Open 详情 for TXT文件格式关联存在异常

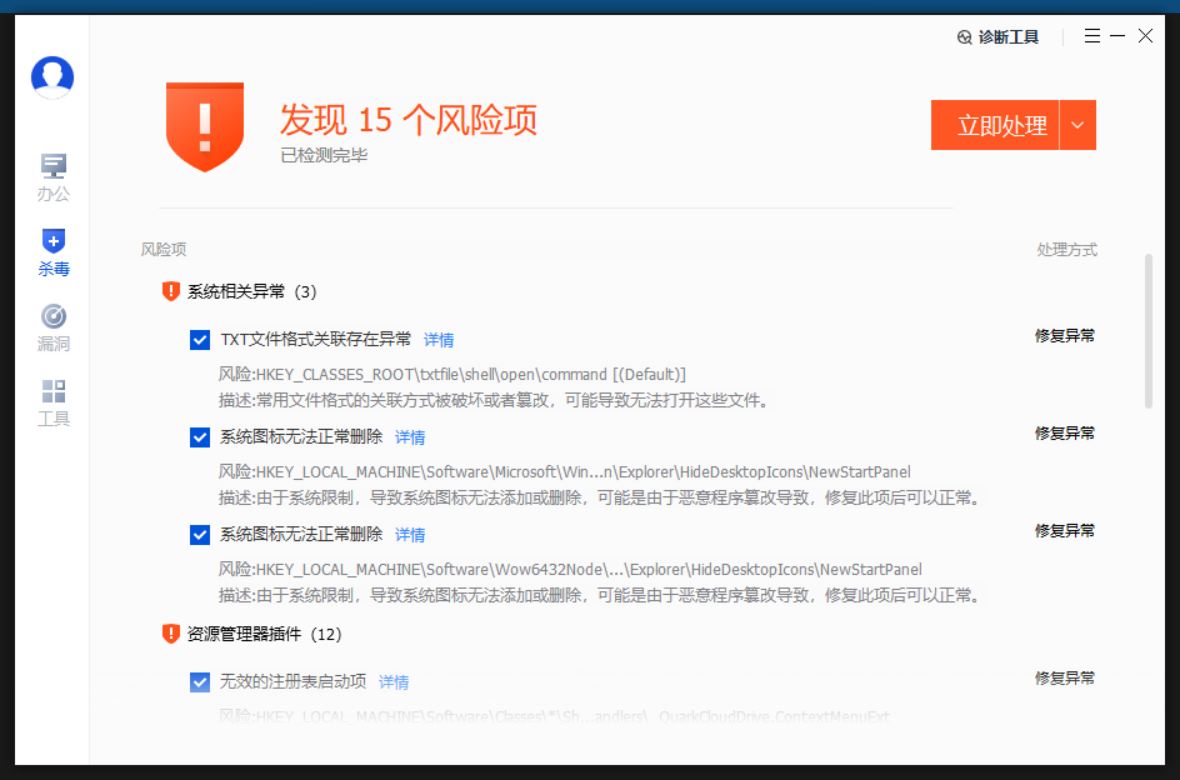point(439,340)
